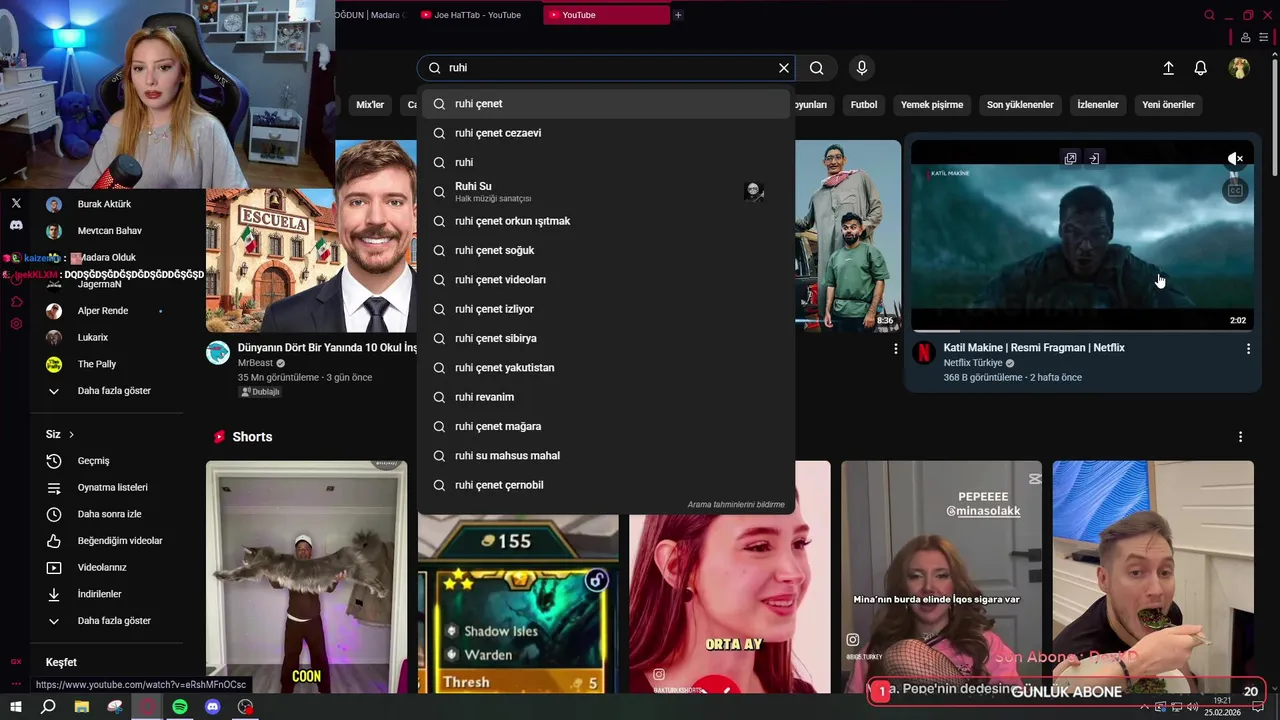This screenshot has width=1280, height=720.
Task: Open the Opera search-tabs icon
Action: pos(1209,15)
